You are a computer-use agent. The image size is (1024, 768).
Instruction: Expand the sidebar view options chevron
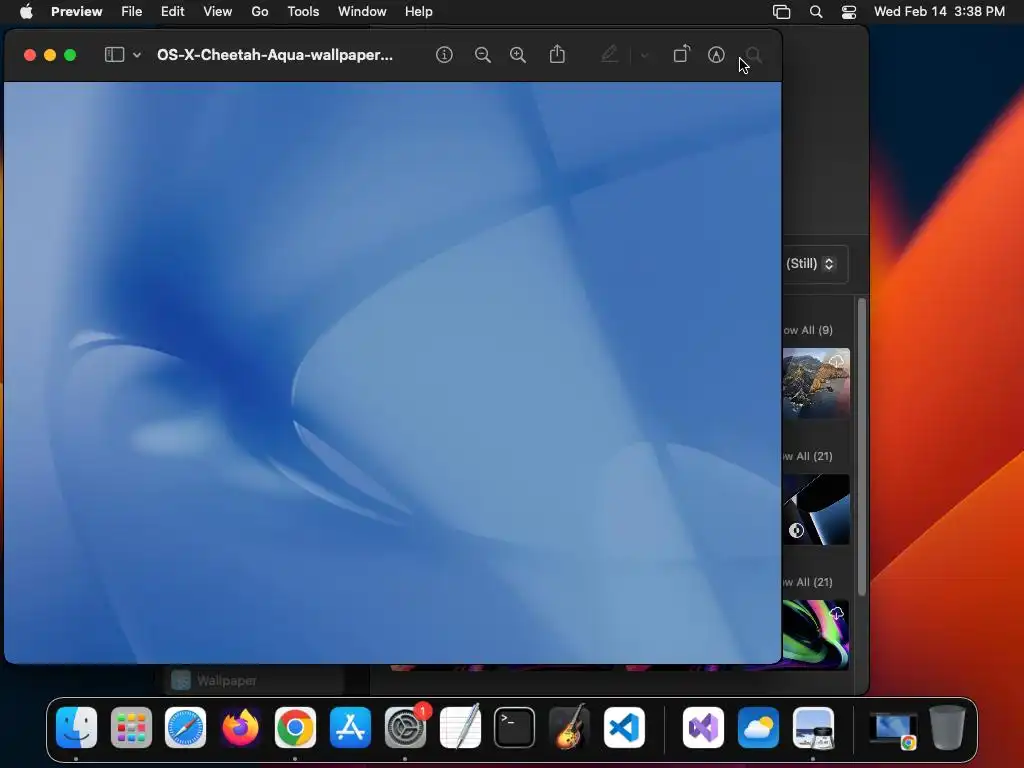coord(136,56)
